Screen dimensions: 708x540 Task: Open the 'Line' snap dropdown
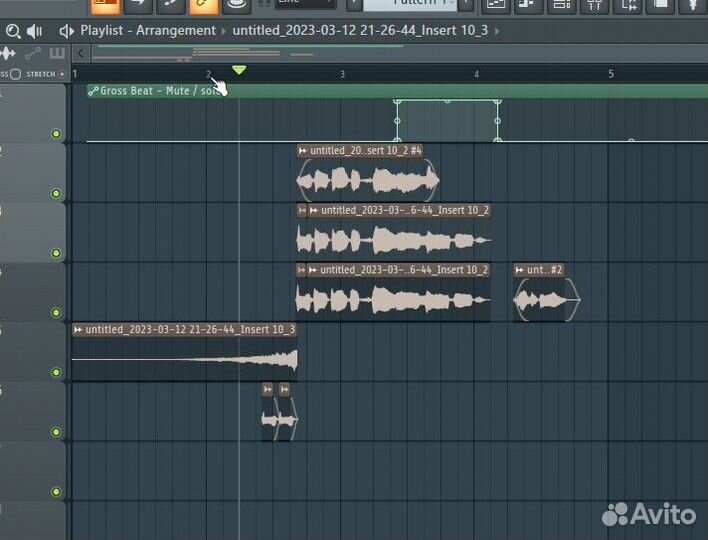[x=305, y=3]
